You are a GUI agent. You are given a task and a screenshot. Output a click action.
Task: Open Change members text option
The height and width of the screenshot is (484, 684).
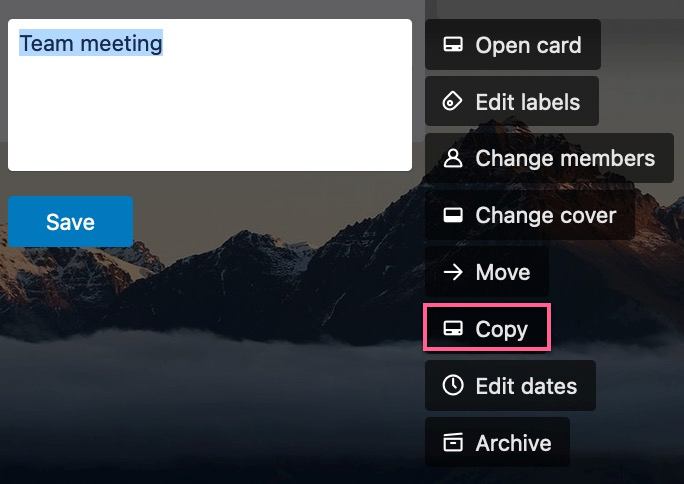(x=565, y=158)
